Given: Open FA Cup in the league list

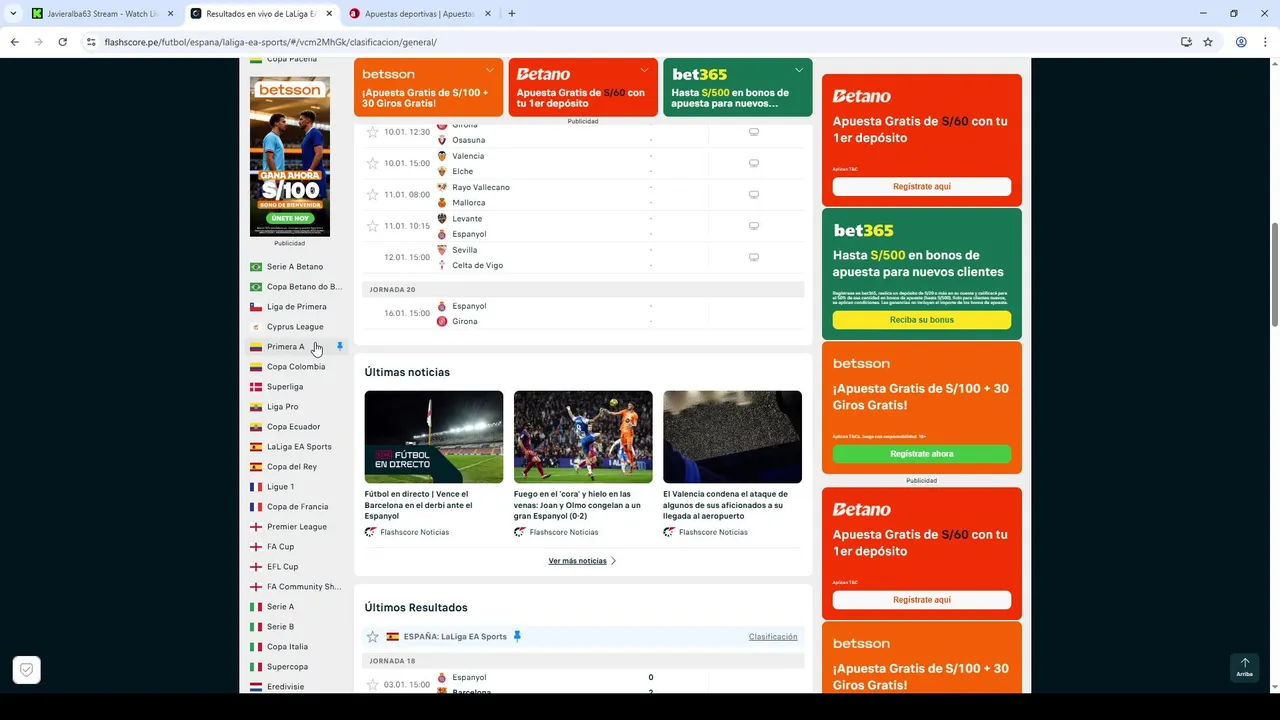Looking at the screenshot, I should (x=280, y=547).
